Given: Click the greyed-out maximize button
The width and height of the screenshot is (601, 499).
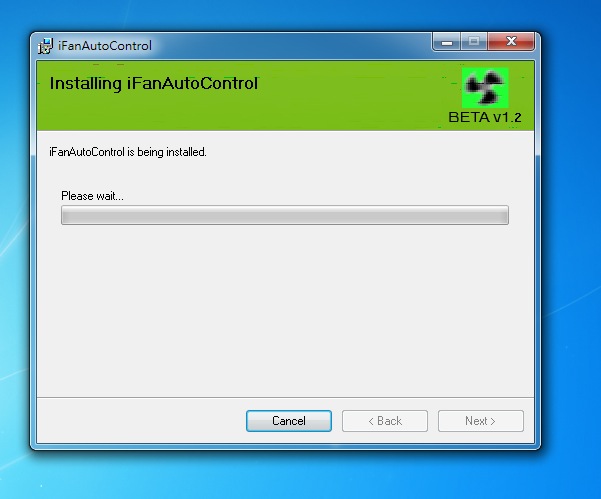Looking at the screenshot, I should click(x=474, y=42).
